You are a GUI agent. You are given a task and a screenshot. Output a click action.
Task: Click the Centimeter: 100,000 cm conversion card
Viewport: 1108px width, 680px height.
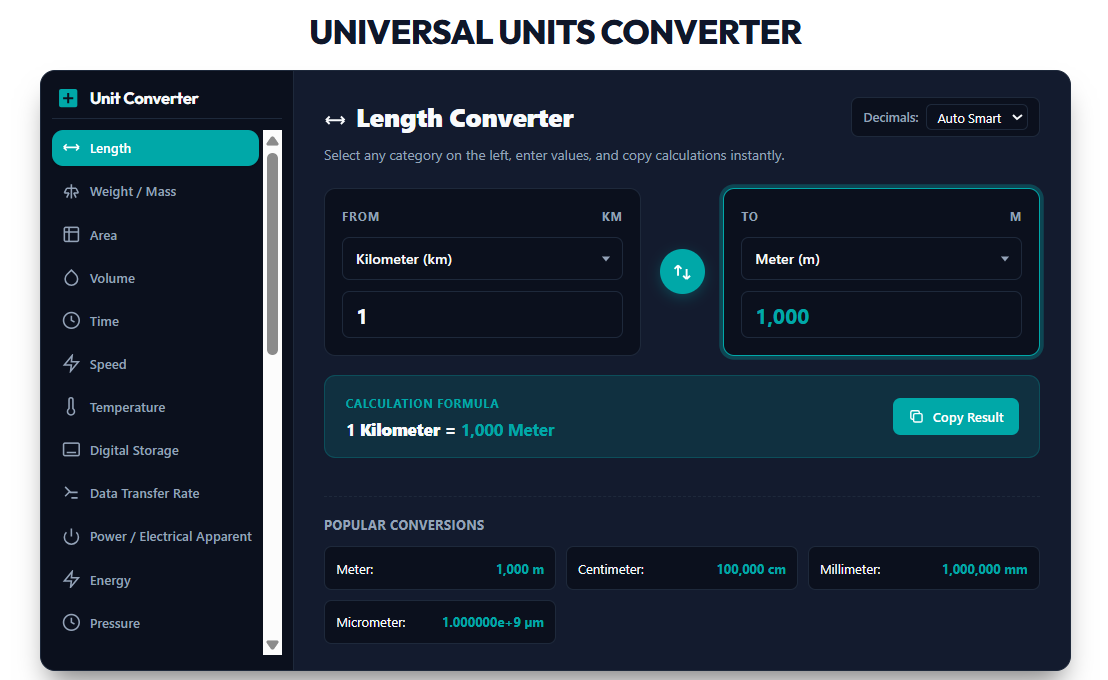681,568
